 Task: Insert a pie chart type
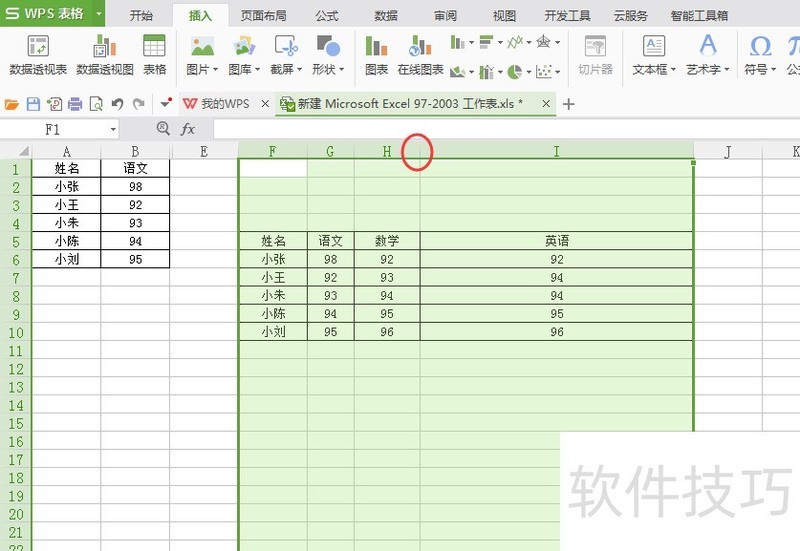click(515, 71)
